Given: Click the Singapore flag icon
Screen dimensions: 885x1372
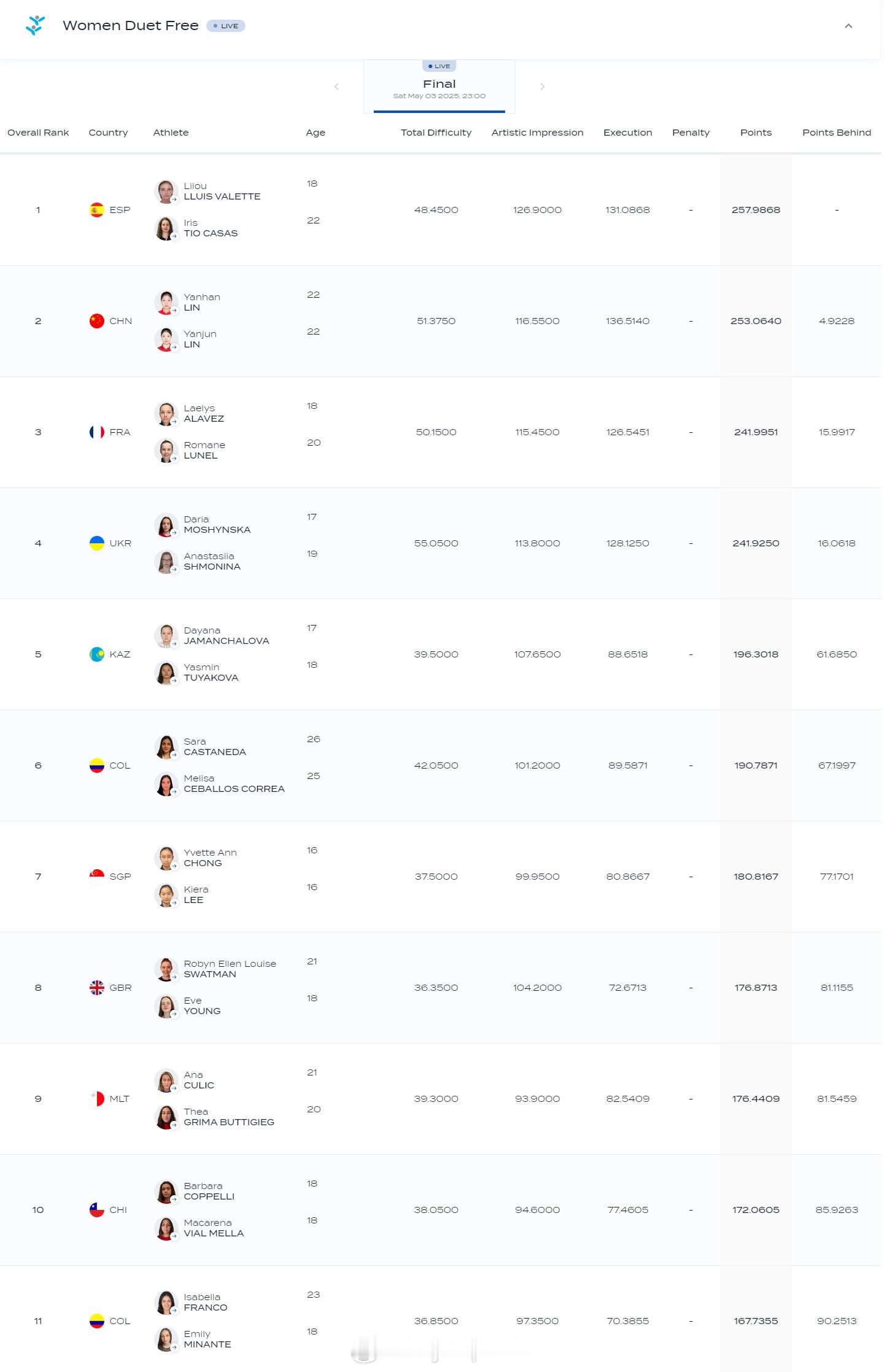Looking at the screenshot, I should [x=97, y=877].
